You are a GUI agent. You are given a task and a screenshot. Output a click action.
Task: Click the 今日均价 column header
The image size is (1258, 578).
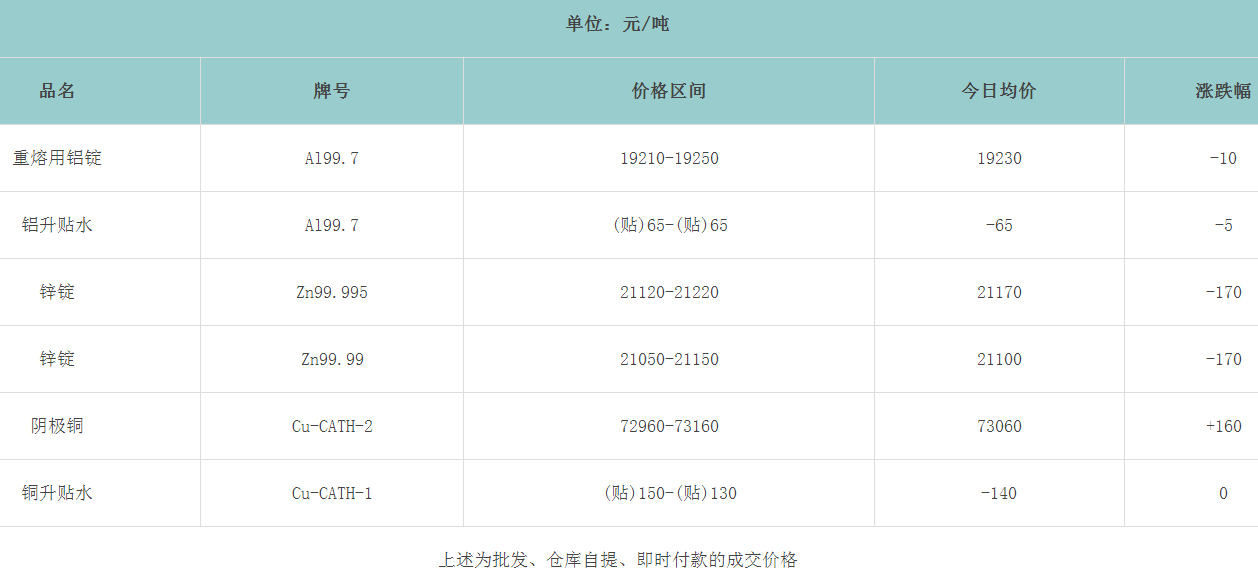[997, 90]
